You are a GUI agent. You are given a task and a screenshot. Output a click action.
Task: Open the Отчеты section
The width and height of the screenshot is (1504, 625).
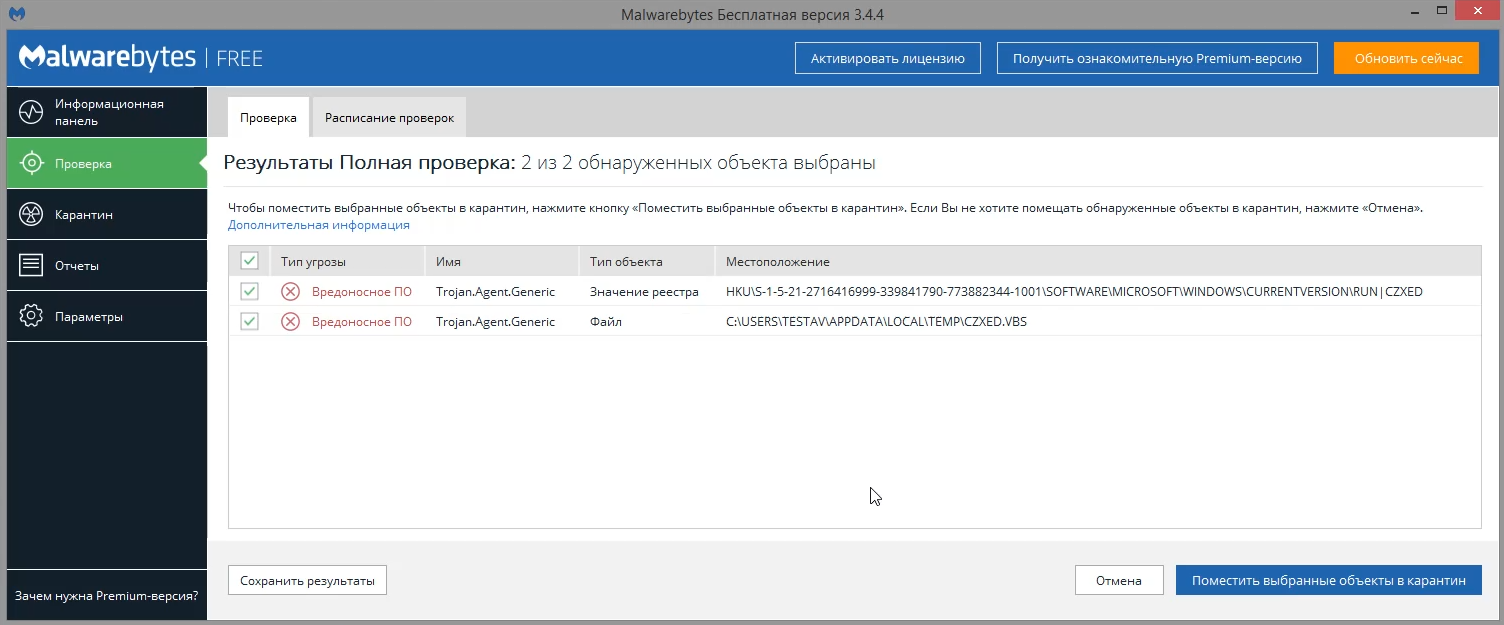107,265
